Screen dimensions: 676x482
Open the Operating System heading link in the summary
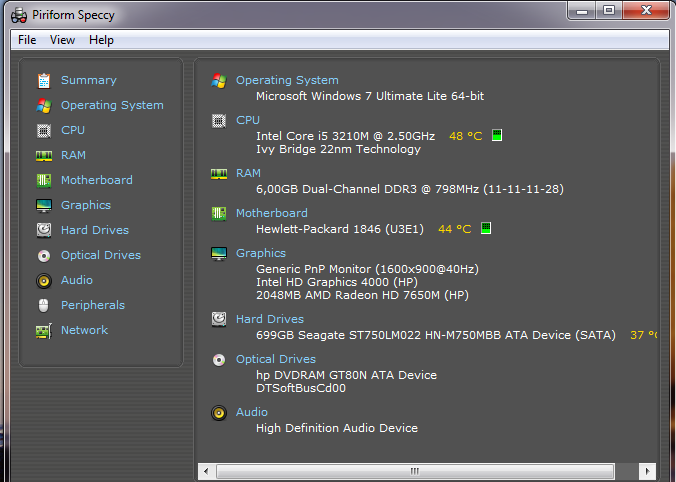click(x=287, y=80)
